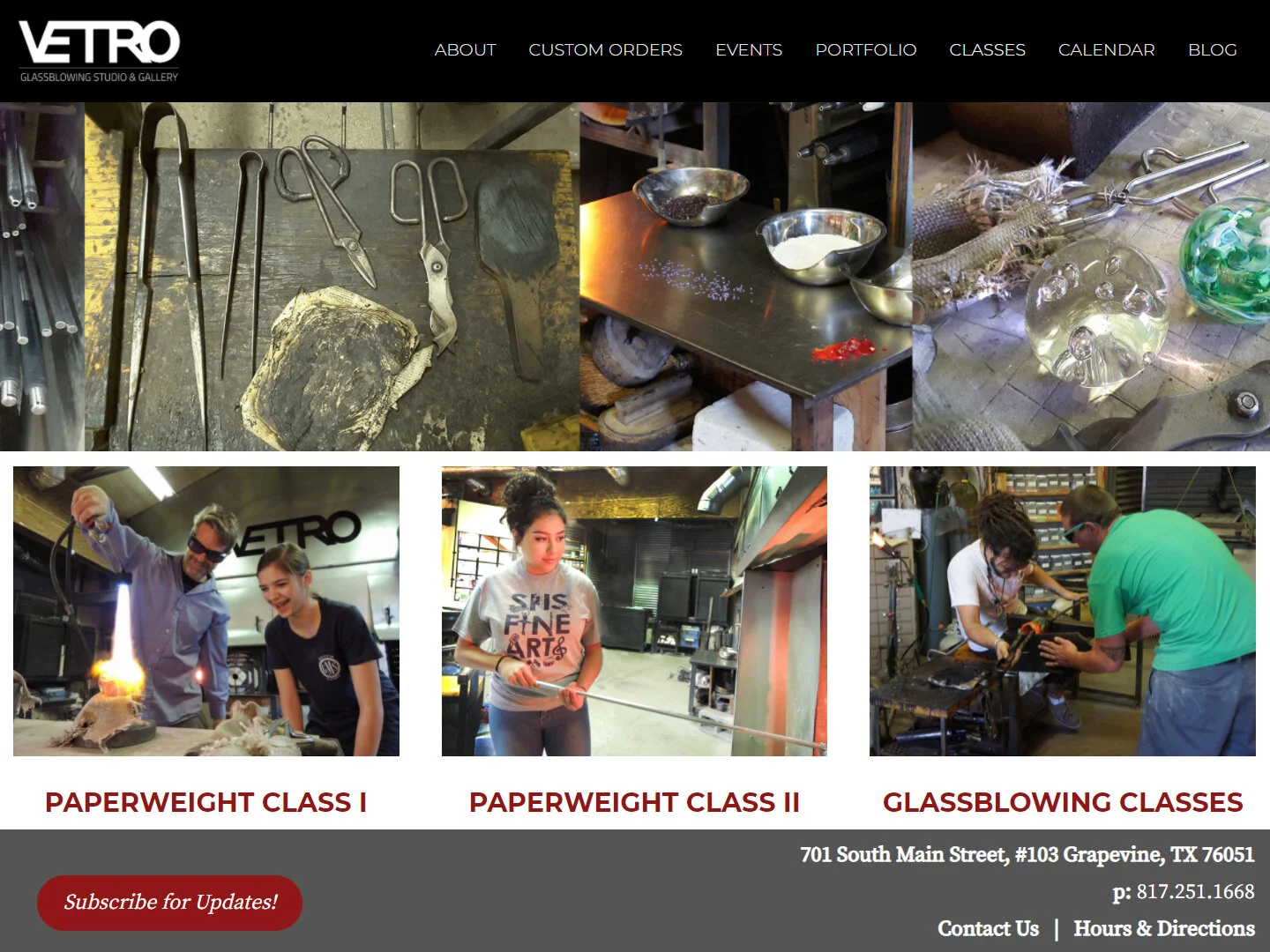Open the Portfolio menu item
Screen dimensions: 1270x952
865,50
